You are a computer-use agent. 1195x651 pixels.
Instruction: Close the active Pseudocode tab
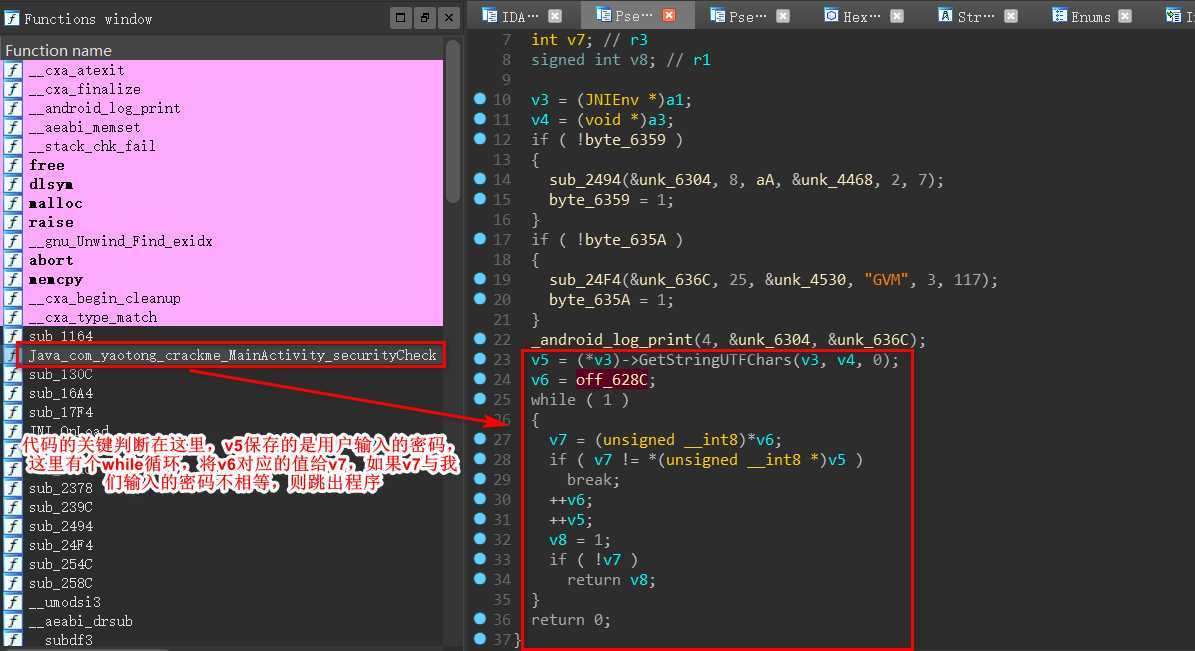[x=669, y=15]
